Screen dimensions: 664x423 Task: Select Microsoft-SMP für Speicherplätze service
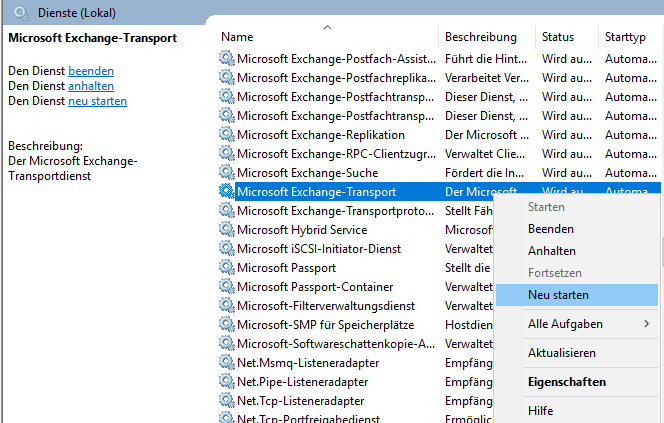(326, 325)
